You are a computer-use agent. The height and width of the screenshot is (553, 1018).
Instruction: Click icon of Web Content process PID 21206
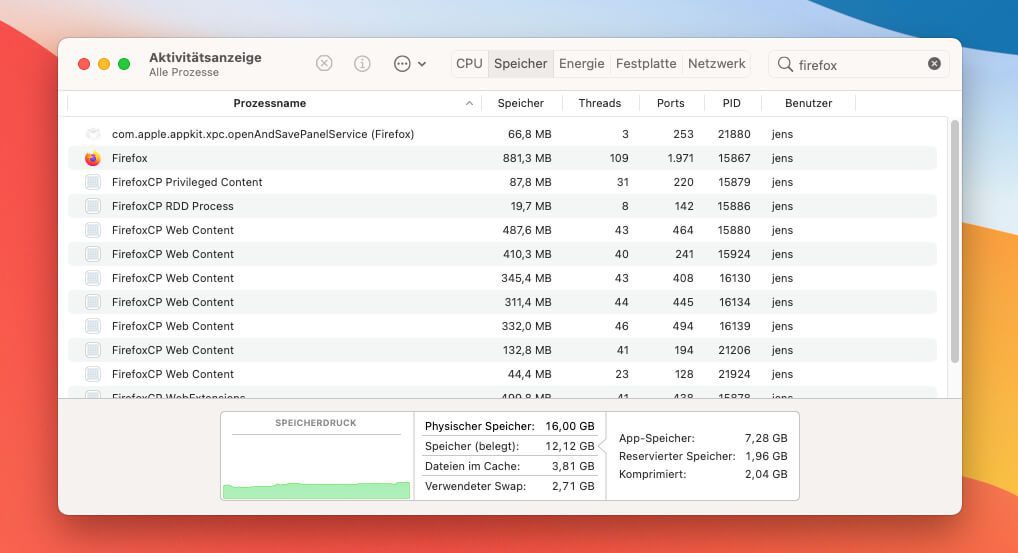(x=93, y=350)
